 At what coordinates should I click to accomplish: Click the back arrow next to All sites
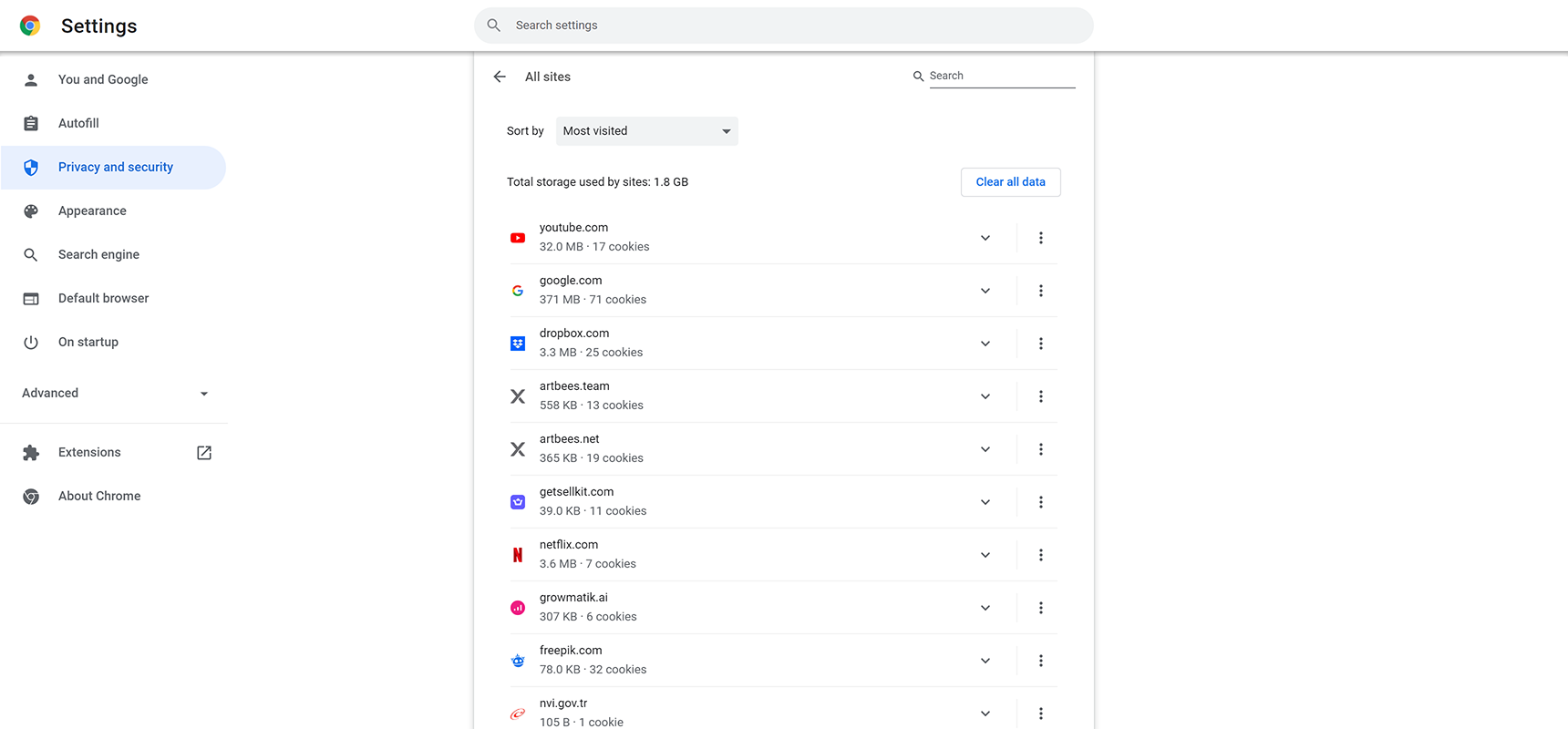[500, 77]
